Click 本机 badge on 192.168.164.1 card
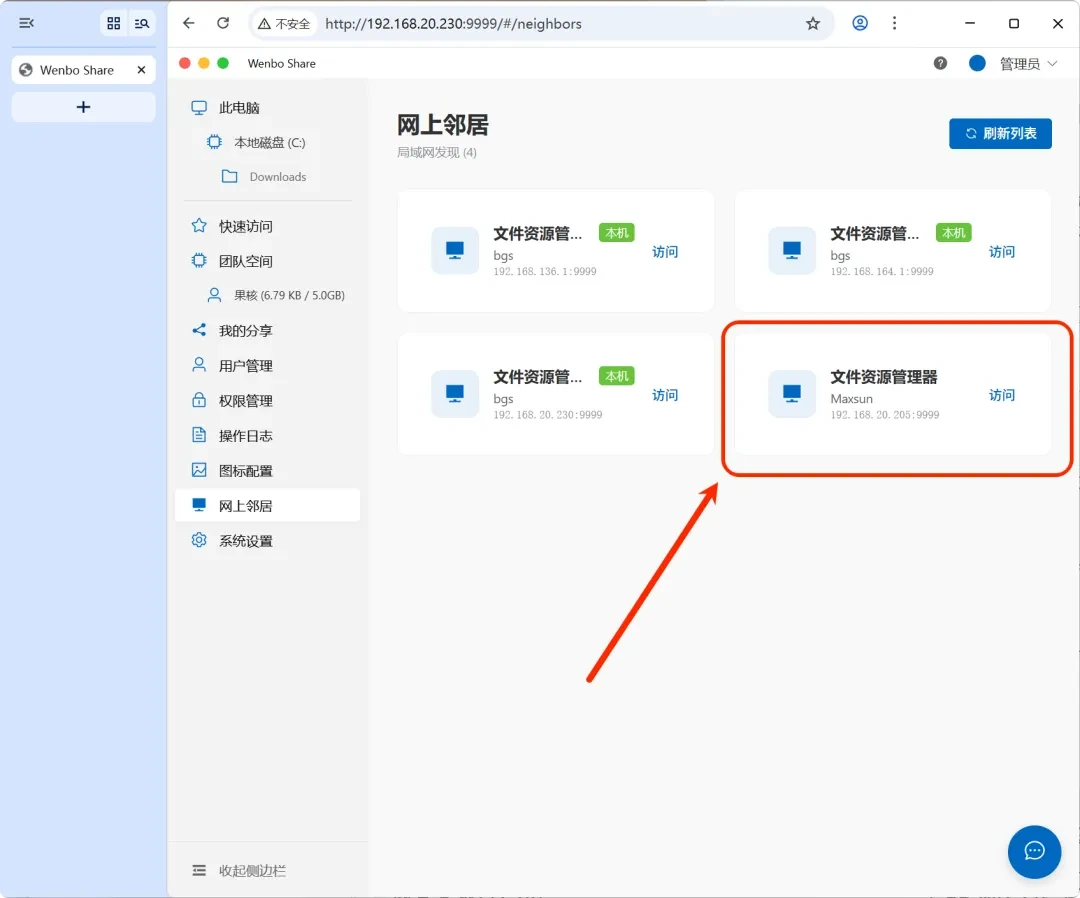Screen dimensions: 1080x898 click(953, 233)
